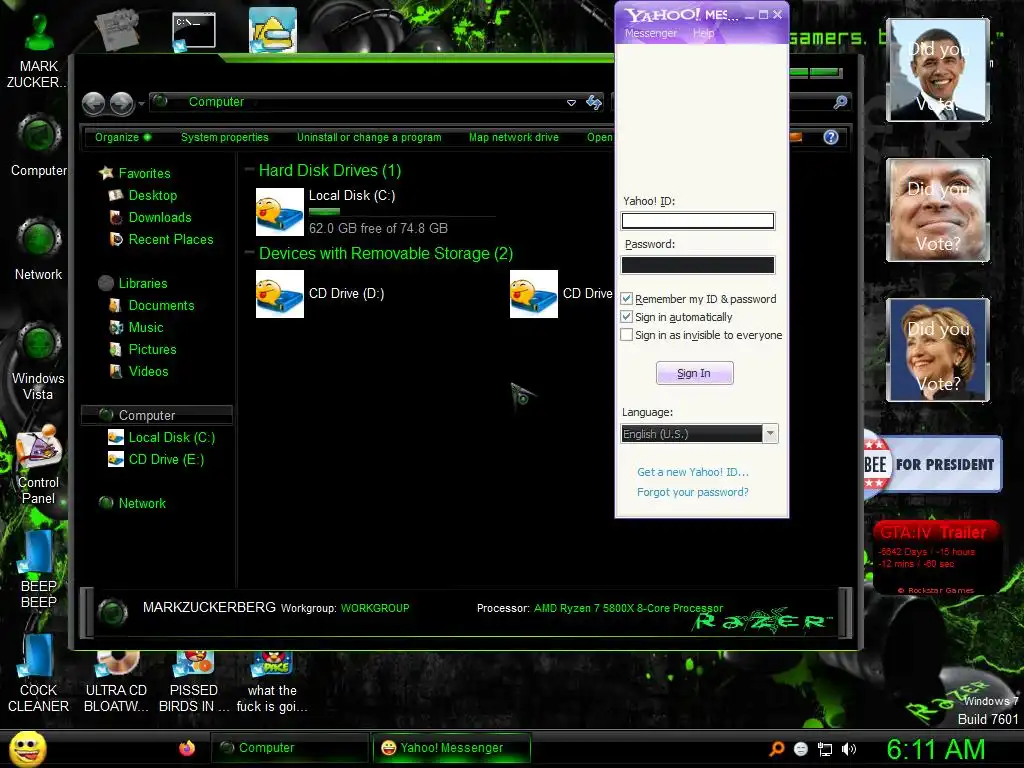Viewport: 1024px width, 768px height.
Task: Click the address bar refresh icon
Action: tap(594, 103)
